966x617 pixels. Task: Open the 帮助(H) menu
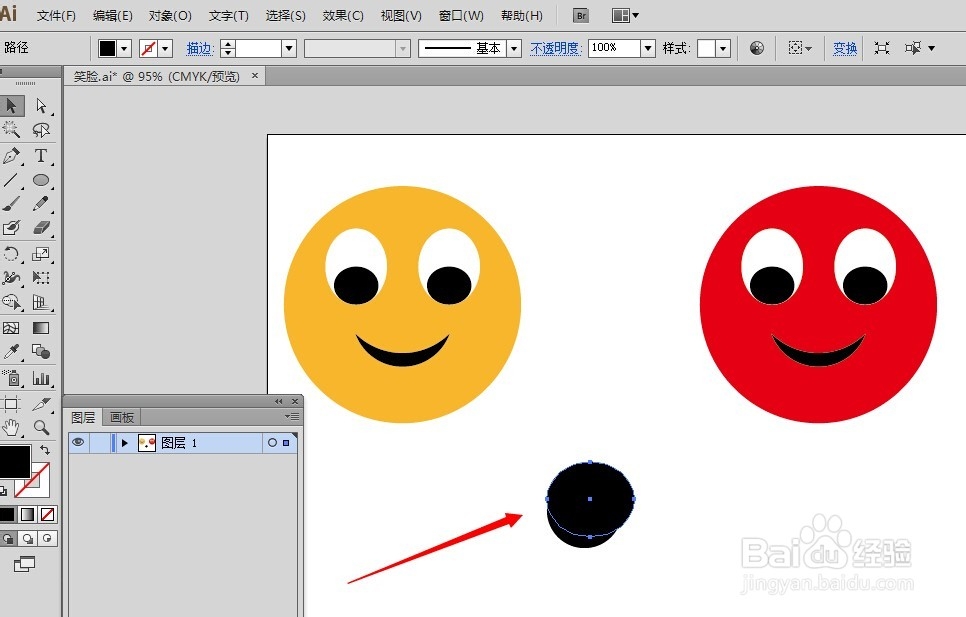[x=522, y=15]
